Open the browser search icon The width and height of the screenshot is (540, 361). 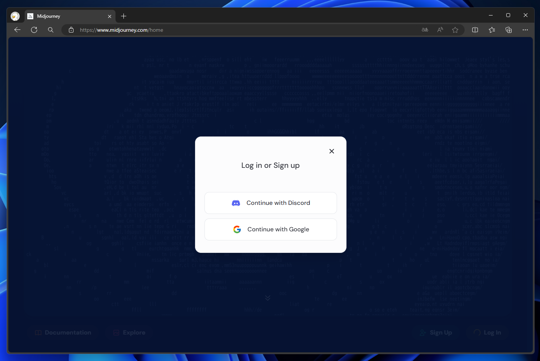click(51, 30)
